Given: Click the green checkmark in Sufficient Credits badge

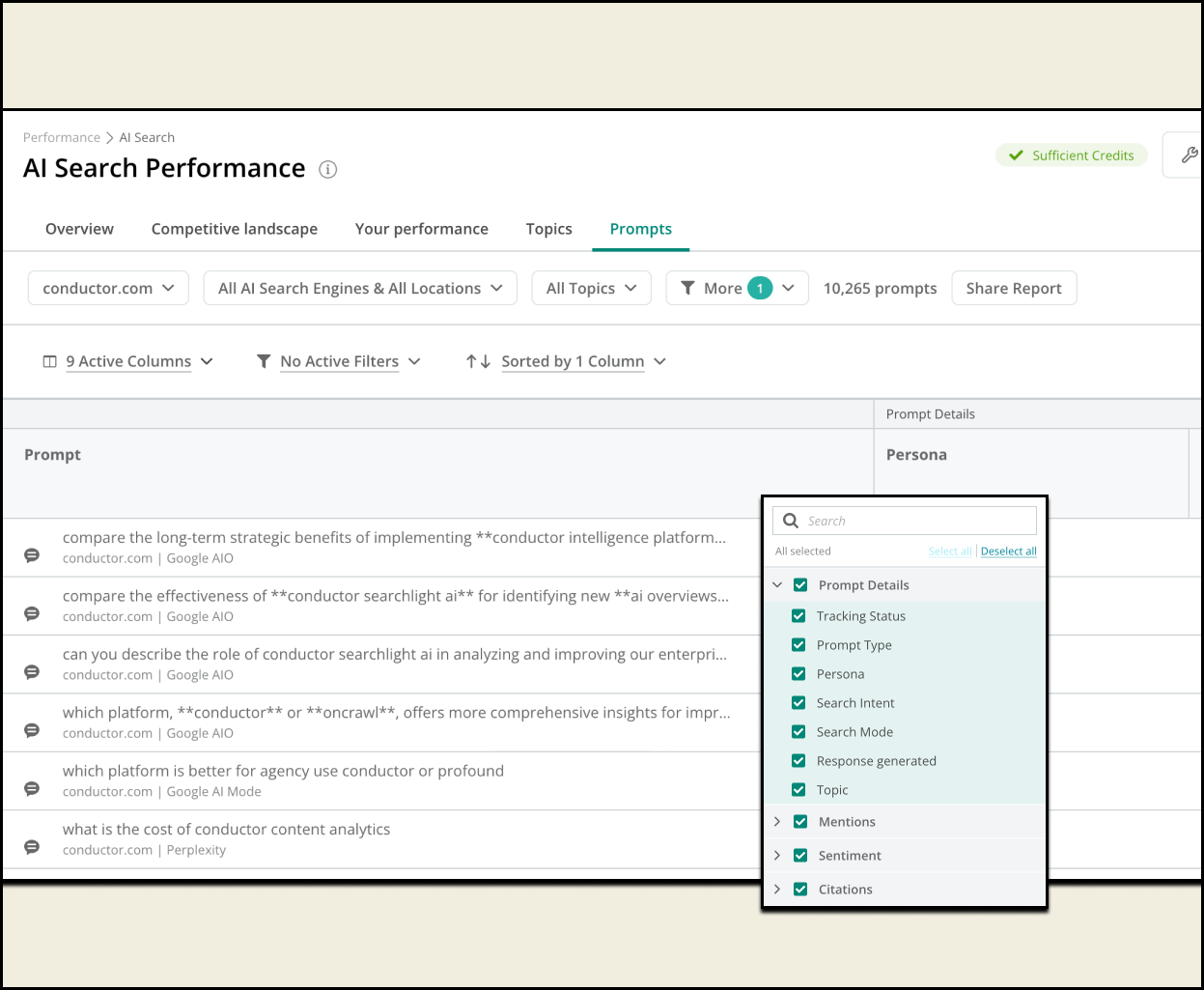Looking at the screenshot, I should (1016, 156).
